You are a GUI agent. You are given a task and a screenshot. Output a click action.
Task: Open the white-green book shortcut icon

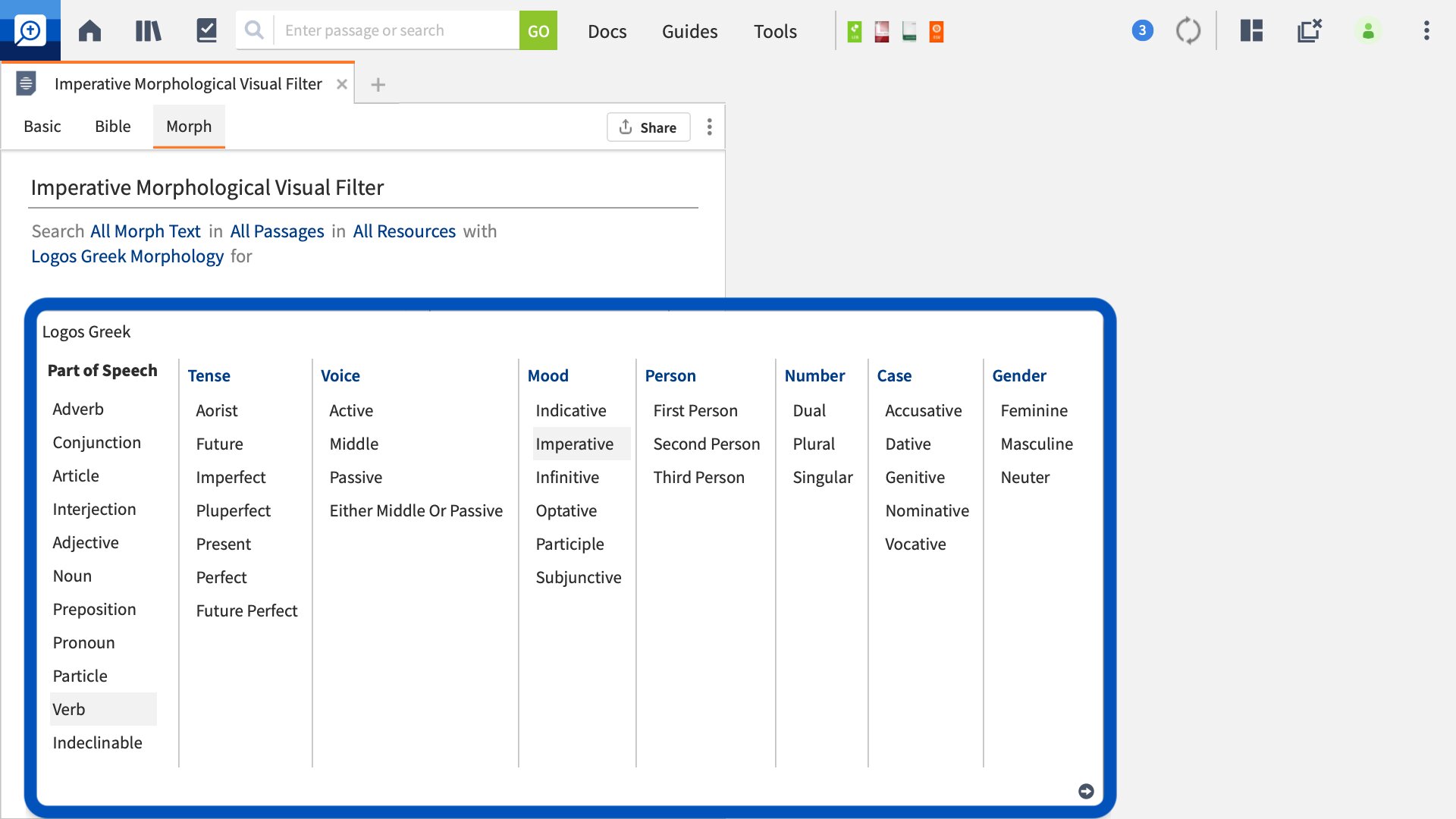(909, 31)
